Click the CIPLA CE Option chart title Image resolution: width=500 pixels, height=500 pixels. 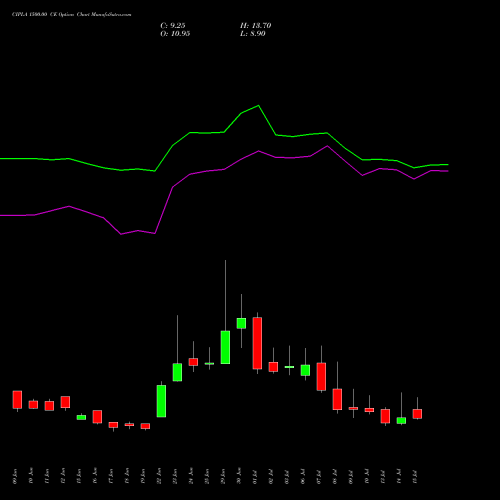coord(72,15)
